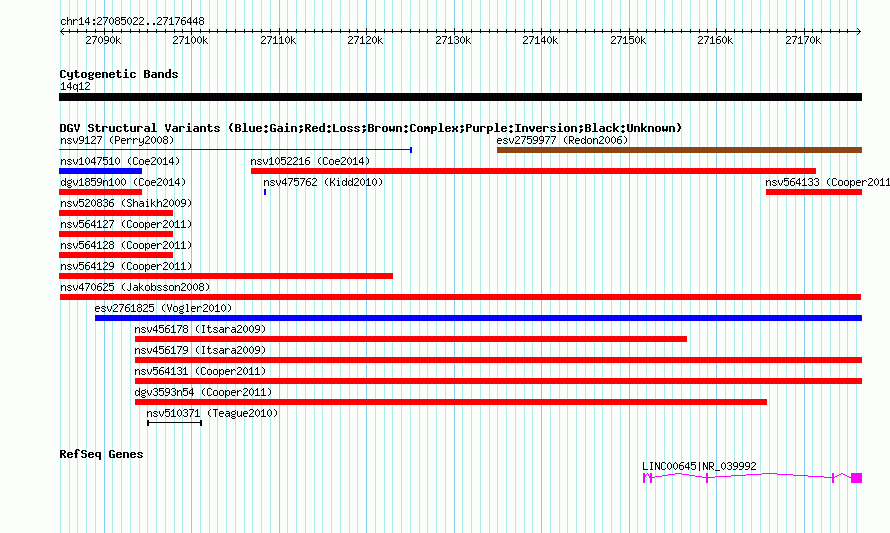Click the red nsv564133 loss bar

(x=814, y=192)
